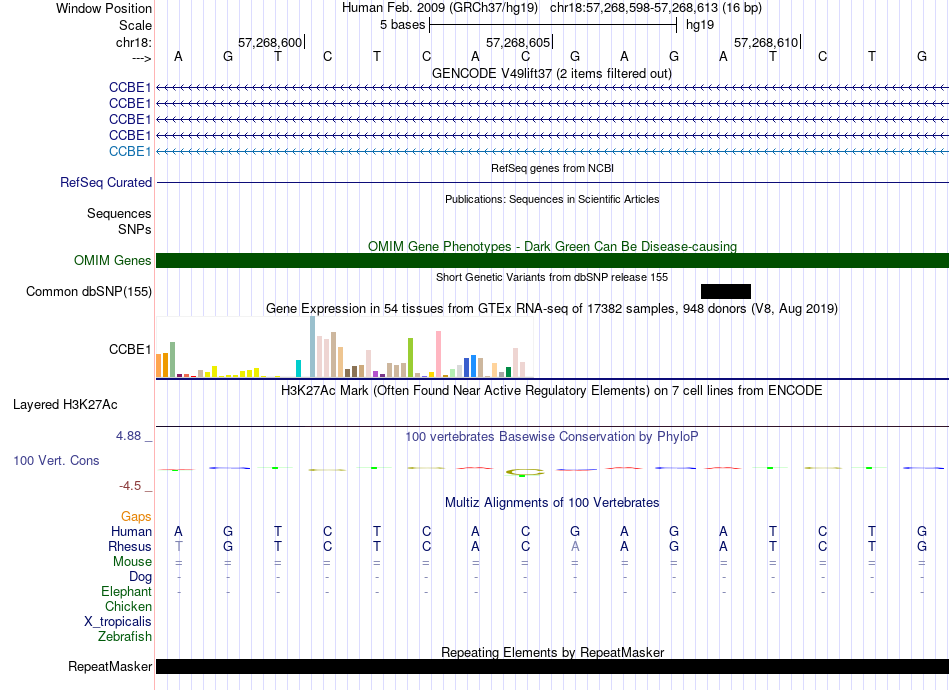Click 'Multiz Alignments of 100 Vertebrates' title

pyautogui.click(x=552, y=503)
